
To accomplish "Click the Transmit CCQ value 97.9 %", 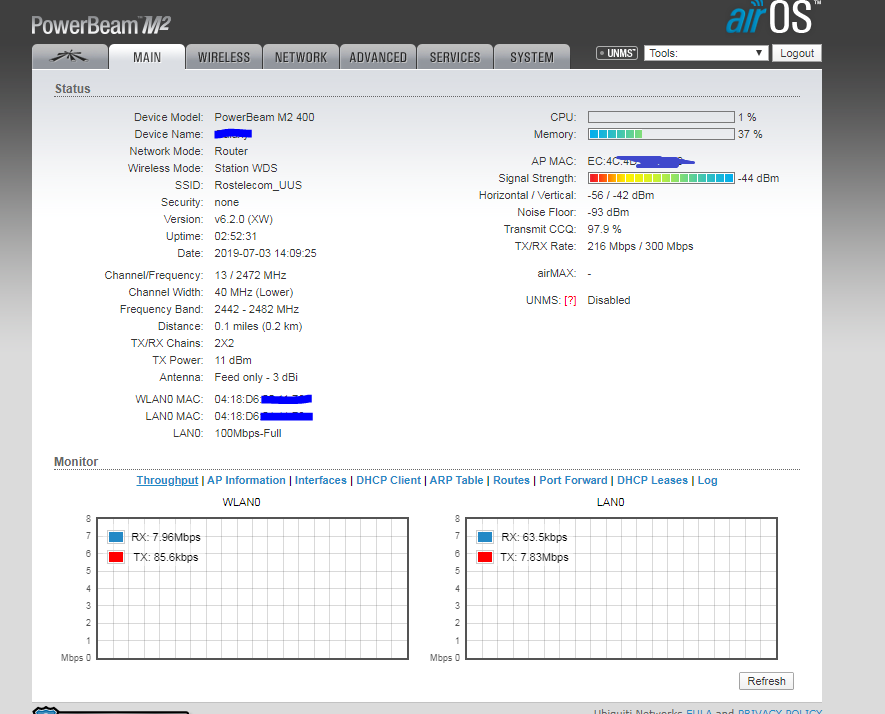I will pos(604,229).
